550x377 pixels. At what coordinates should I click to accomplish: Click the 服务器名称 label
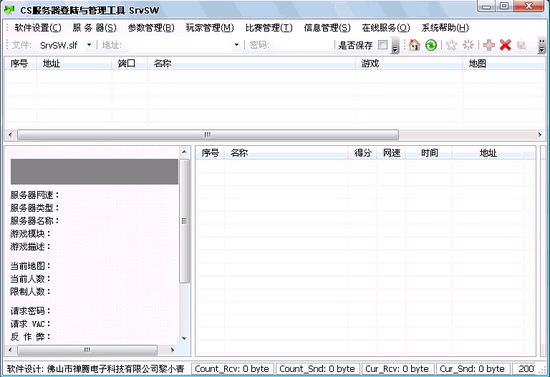35,221
